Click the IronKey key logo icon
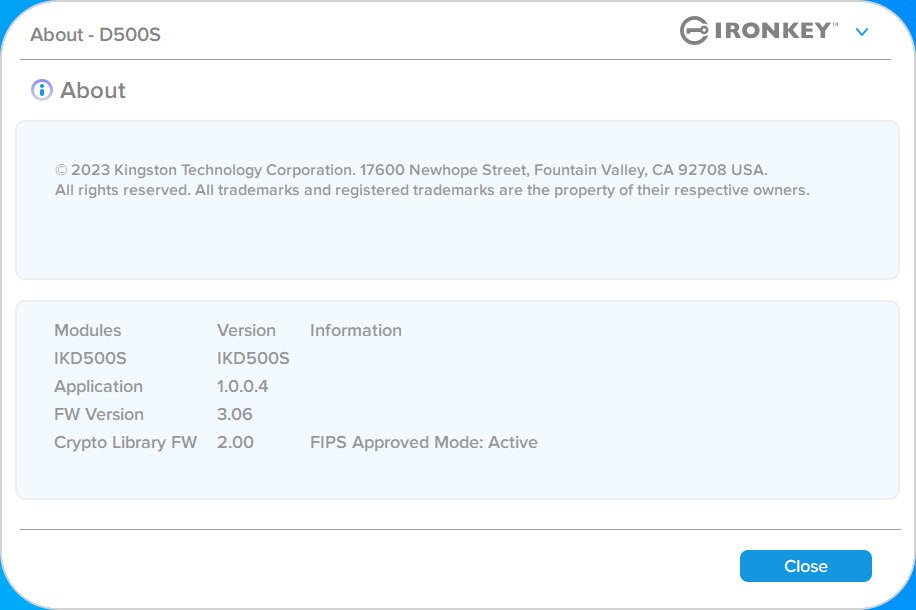The image size is (916, 610). 694,30
